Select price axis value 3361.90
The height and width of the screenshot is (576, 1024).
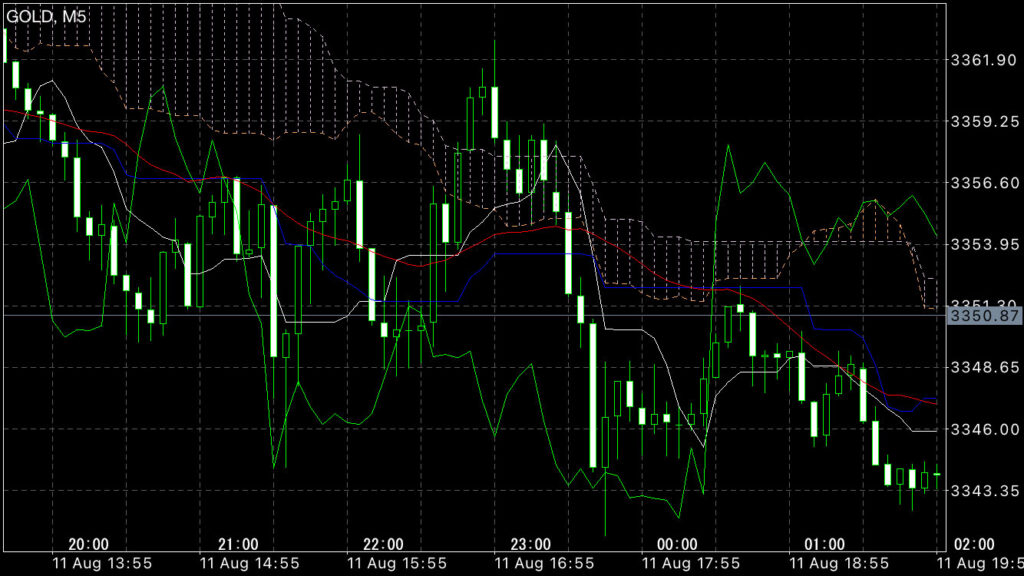[x=984, y=60]
